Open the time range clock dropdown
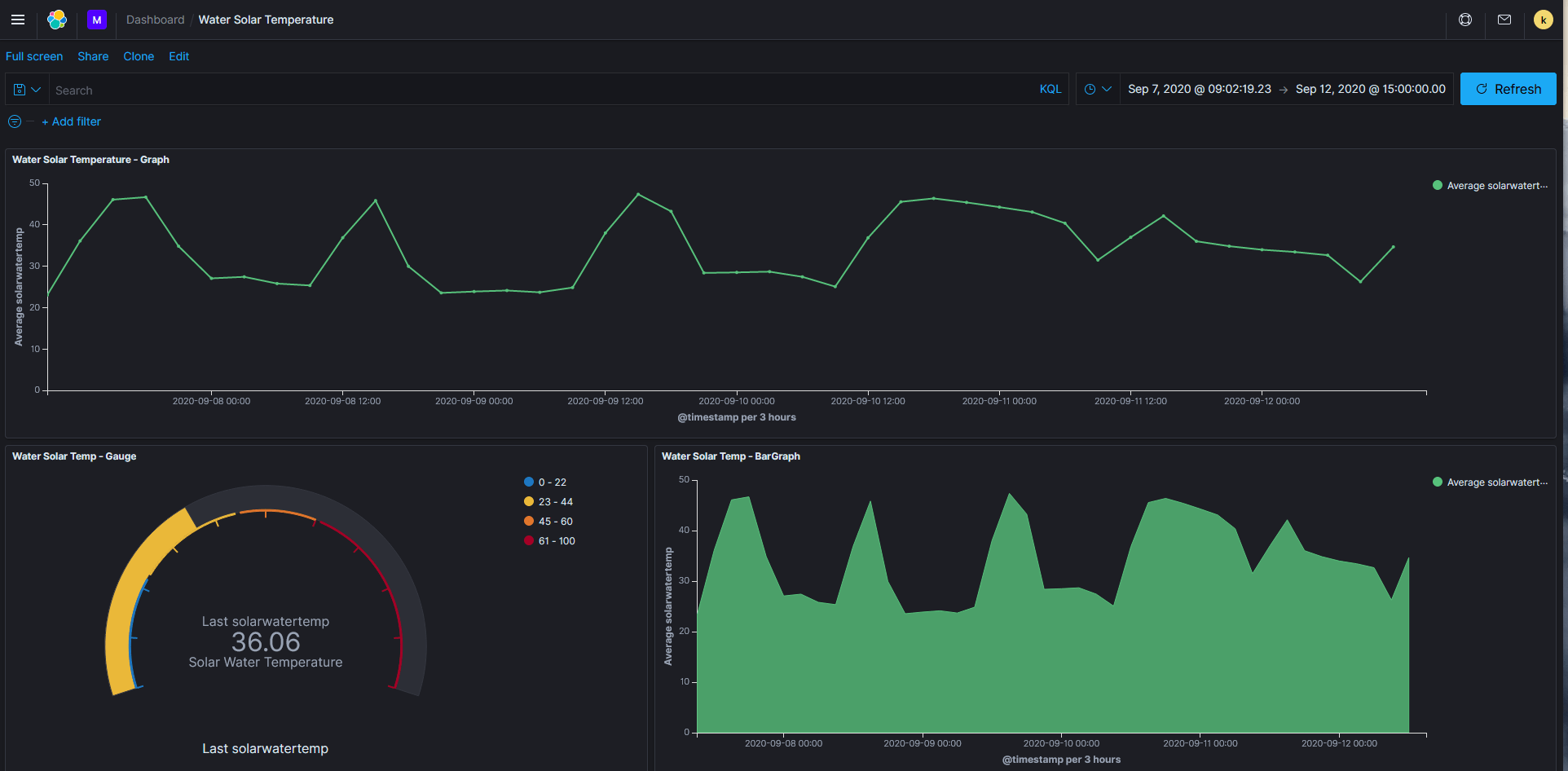This screenshot has width=1568, height=771. point(1097,89)
